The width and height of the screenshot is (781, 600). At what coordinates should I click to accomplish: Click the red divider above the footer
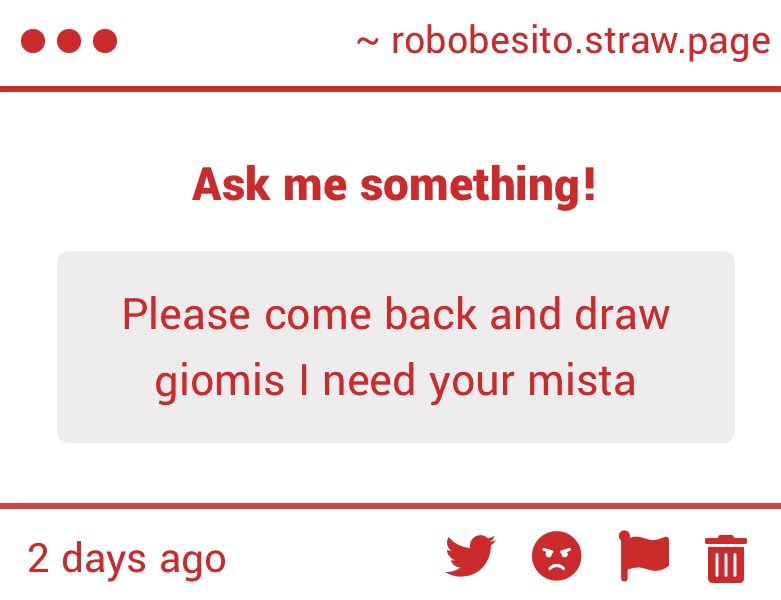(x=390, y=506)
